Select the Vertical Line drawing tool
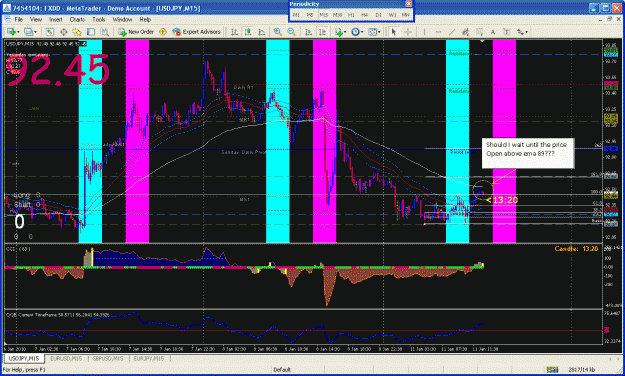The height and width of the screenshot is (376, 625). (x=425, y=32)
